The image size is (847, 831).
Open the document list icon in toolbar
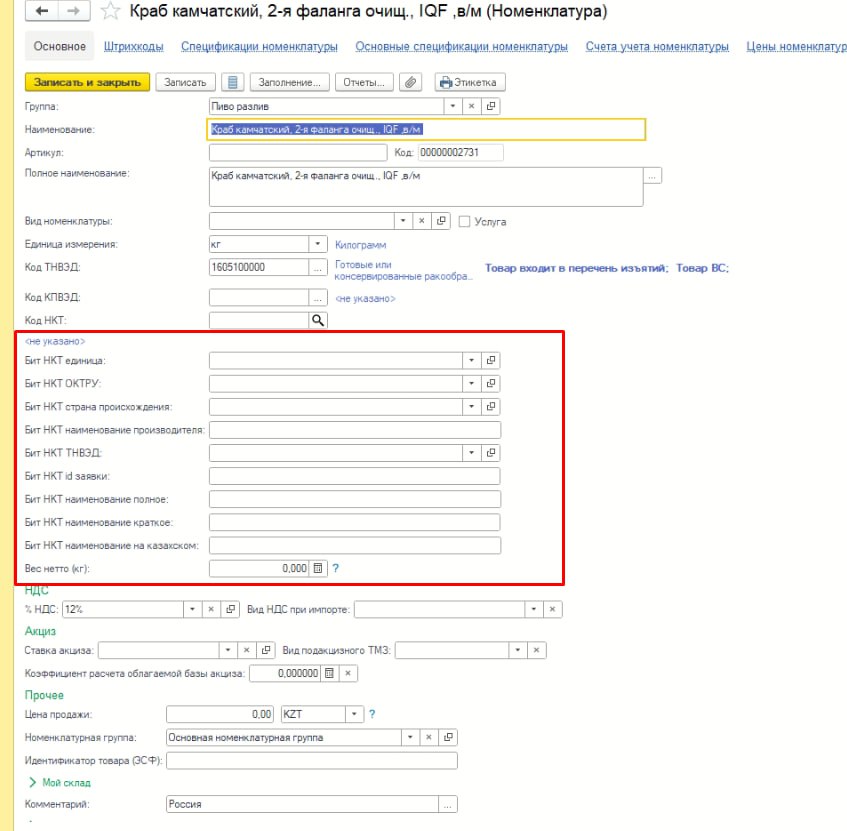tap(231, 82)
